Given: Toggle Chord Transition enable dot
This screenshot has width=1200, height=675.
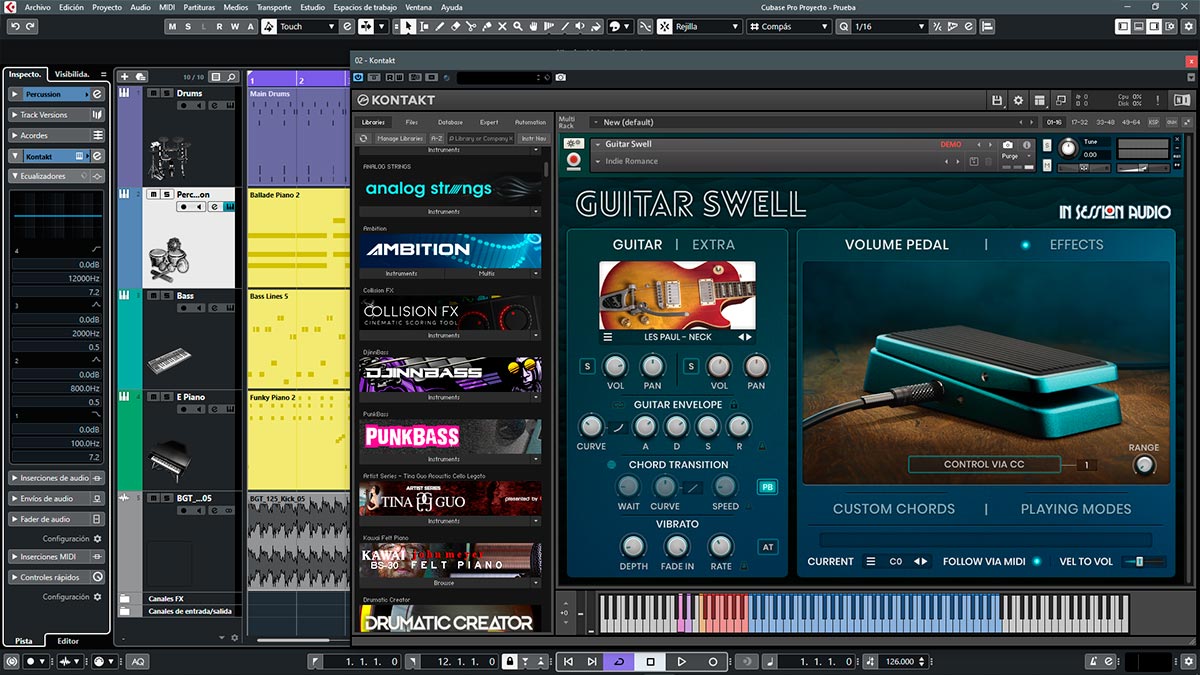Looking at the screenshot, I should point(611,465).
